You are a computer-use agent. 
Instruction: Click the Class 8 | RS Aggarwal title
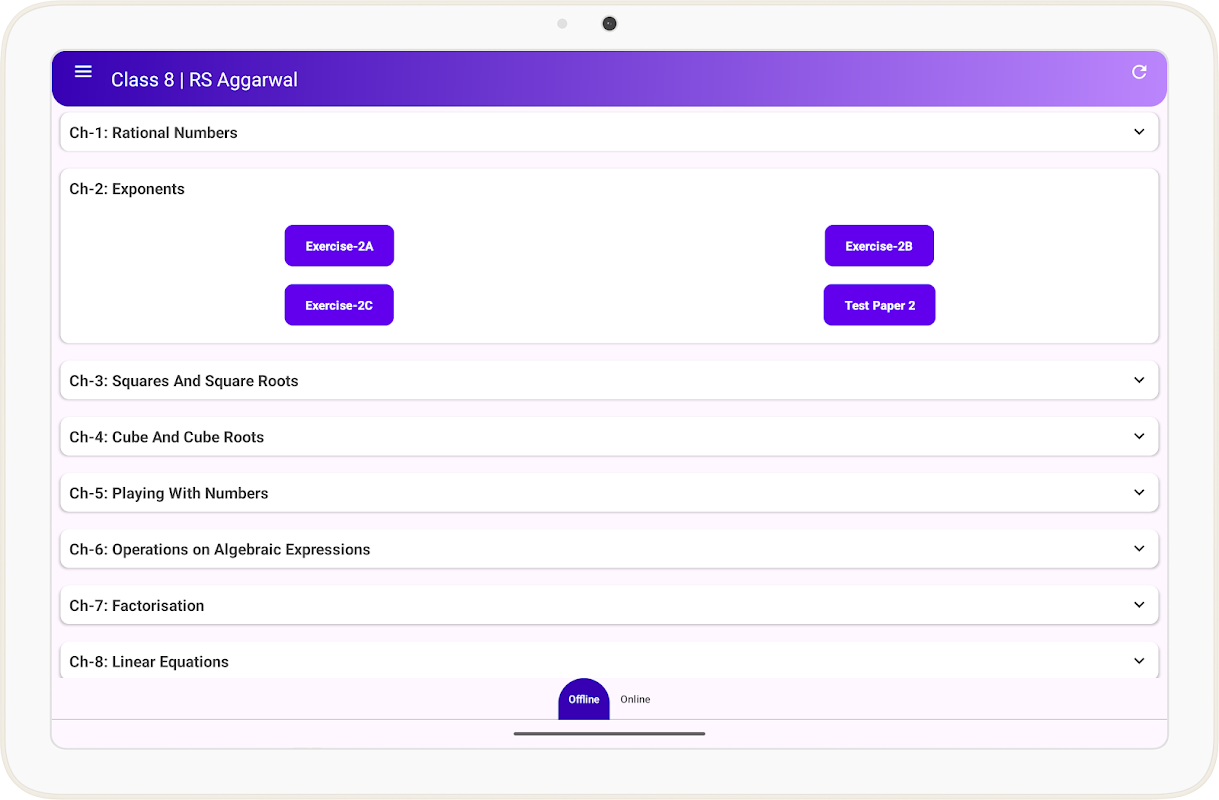coord(204,80)
